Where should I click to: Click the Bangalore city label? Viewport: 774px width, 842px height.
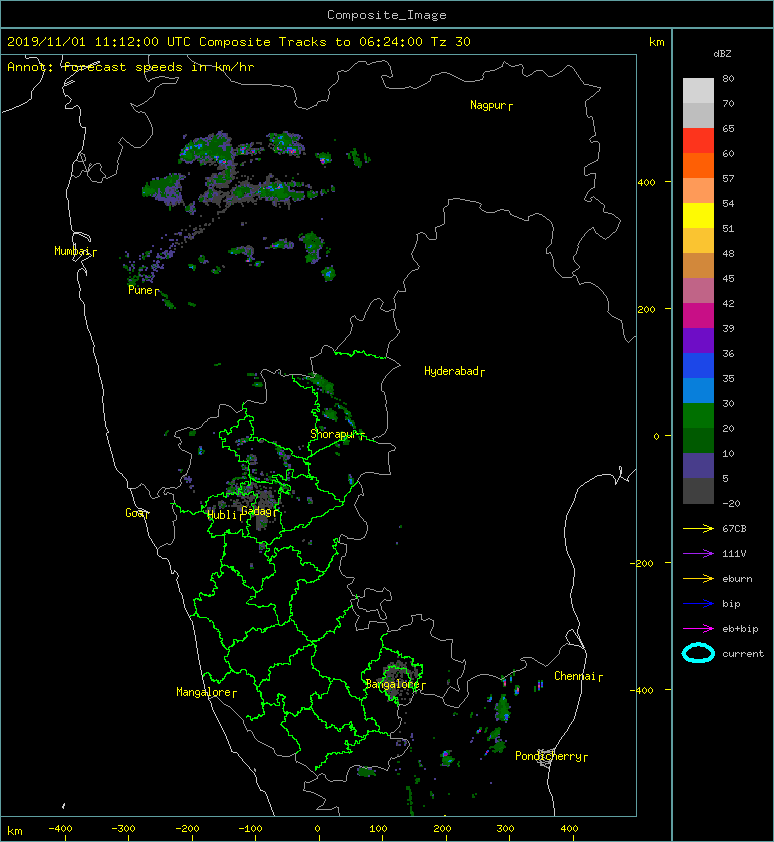point(395,685)
